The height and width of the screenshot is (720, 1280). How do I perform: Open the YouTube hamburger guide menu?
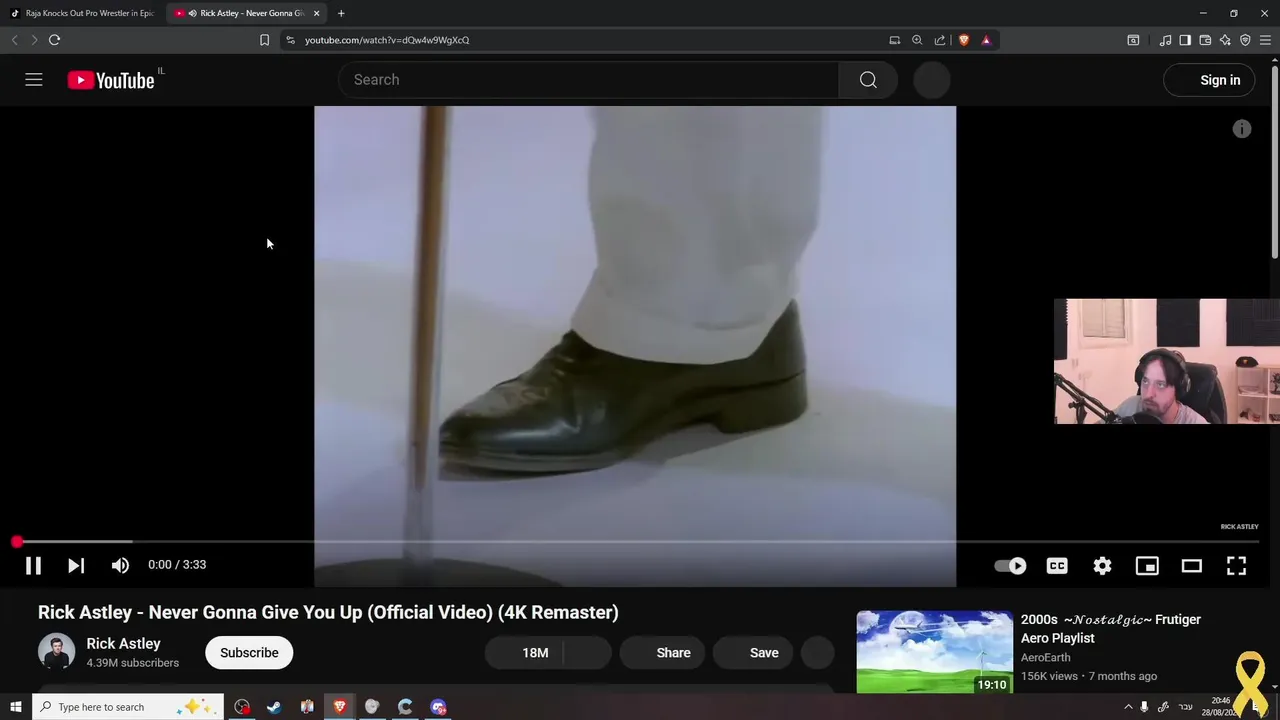click(34, 80)
